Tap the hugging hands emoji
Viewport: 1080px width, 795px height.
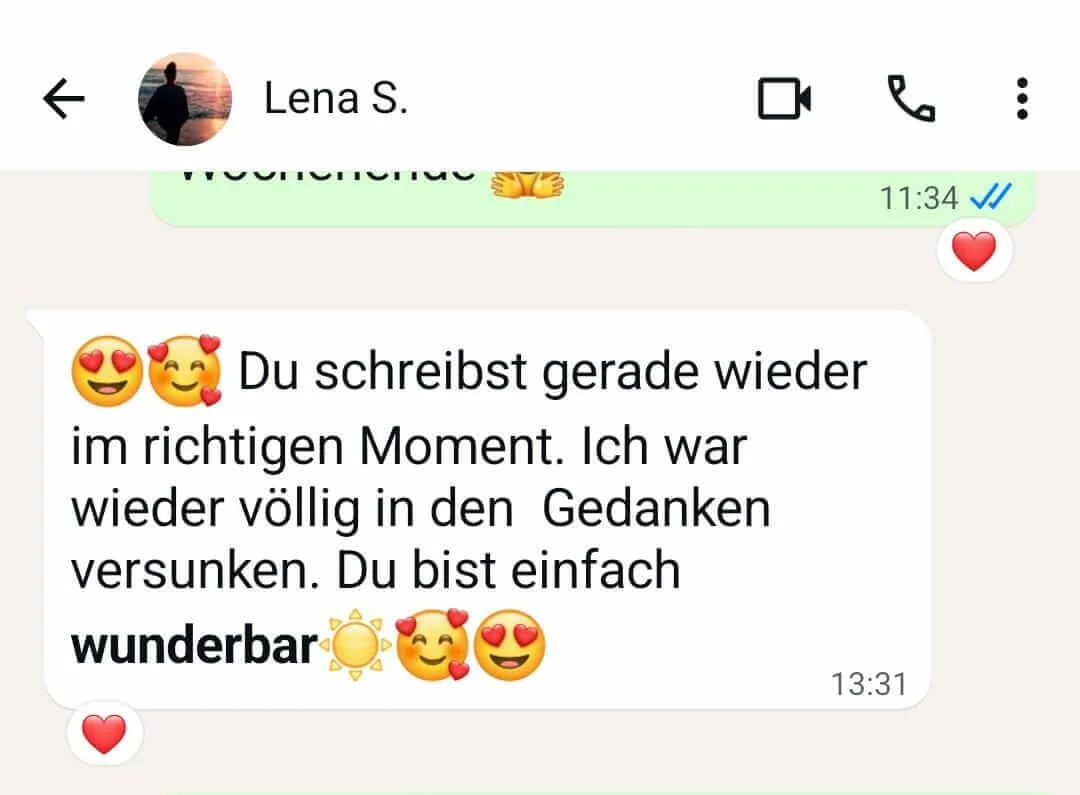click(x=528, y=185)
